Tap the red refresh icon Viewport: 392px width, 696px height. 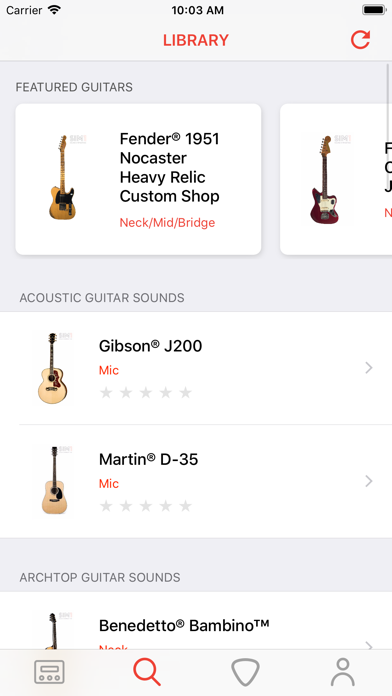(x=360, y=40)
